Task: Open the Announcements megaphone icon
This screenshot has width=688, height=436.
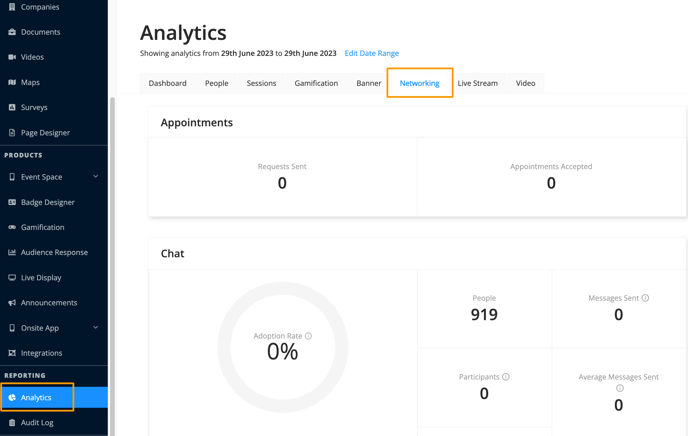Action: coord(12,303)
